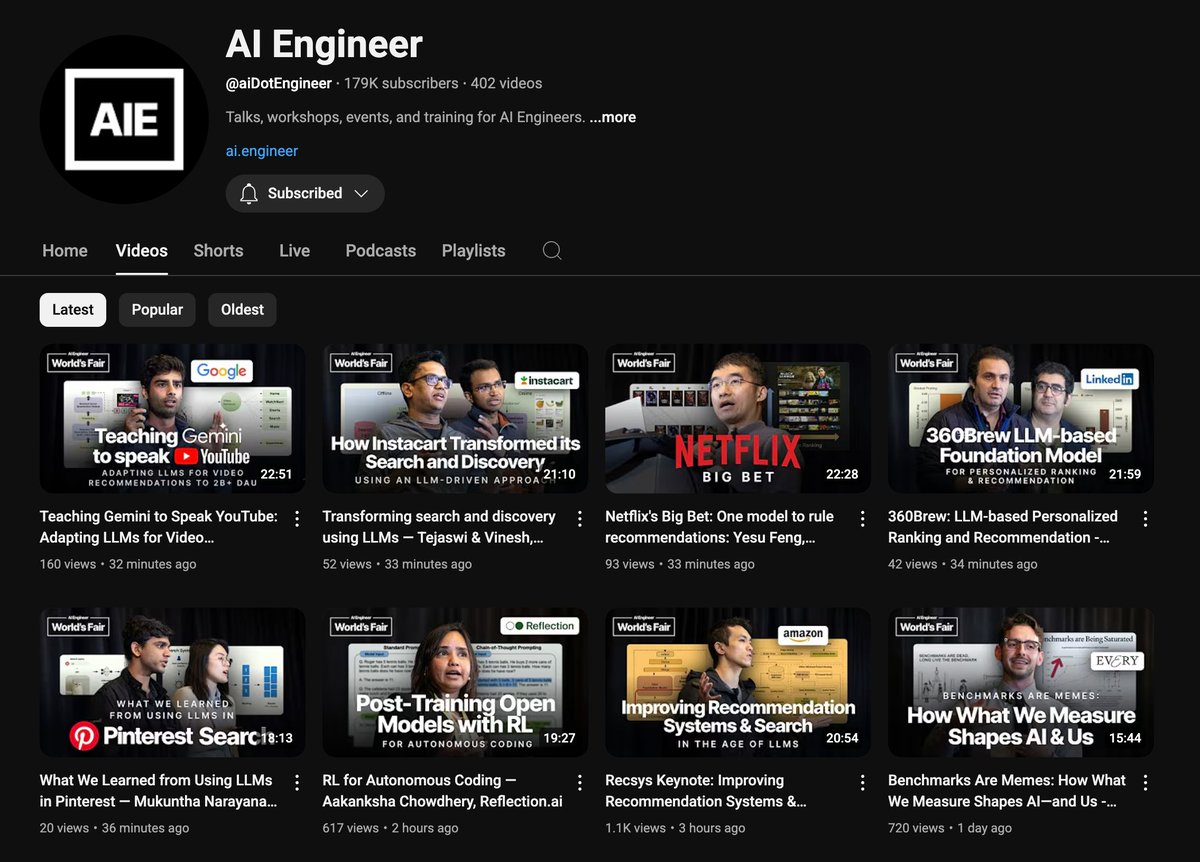Play the Netflix Big Bet thumbnail
The height and width of the screenshot is (862, 1200).
click(x=738, y=418)
